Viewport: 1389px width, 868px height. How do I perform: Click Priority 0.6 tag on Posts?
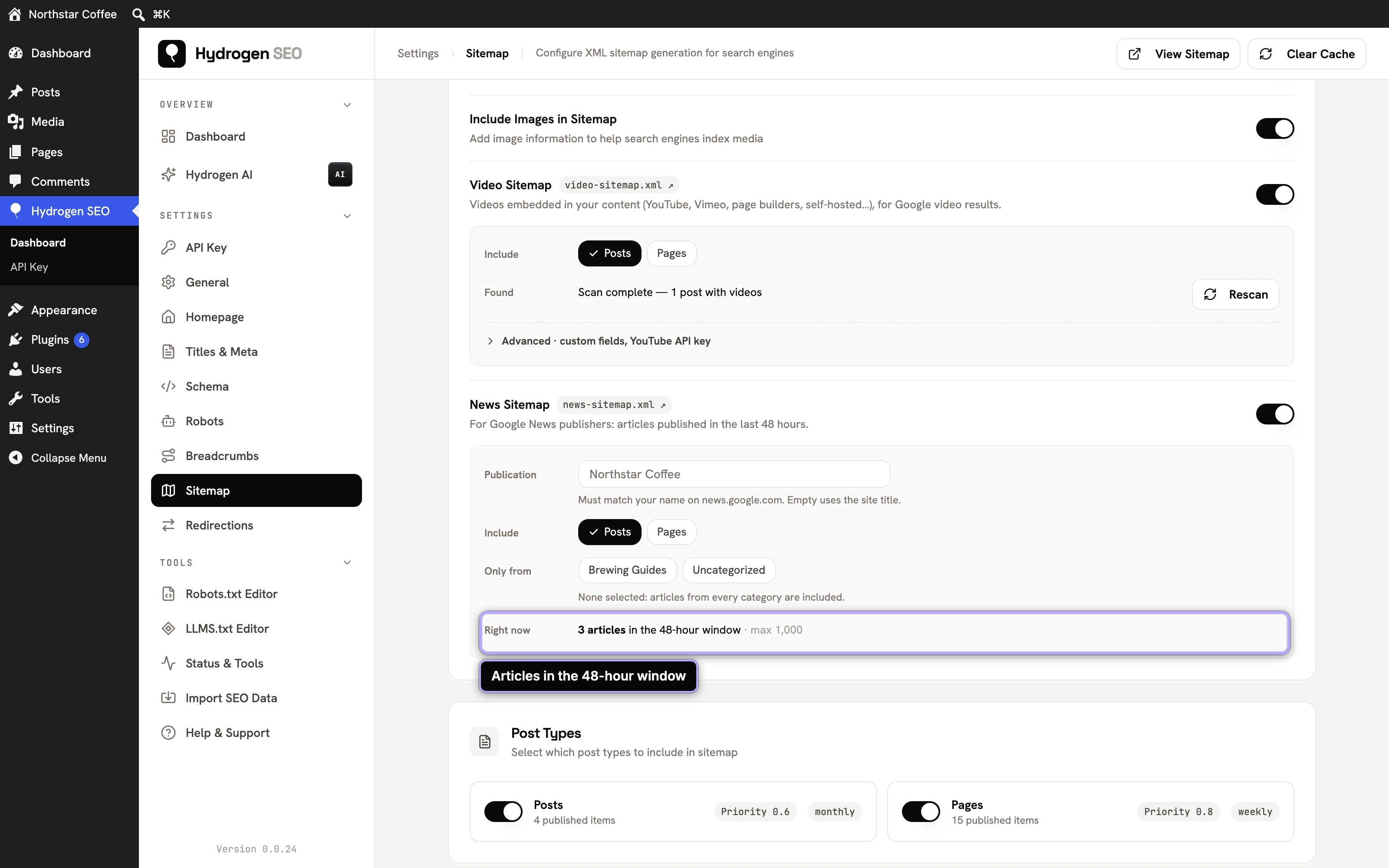coord(755,812)
